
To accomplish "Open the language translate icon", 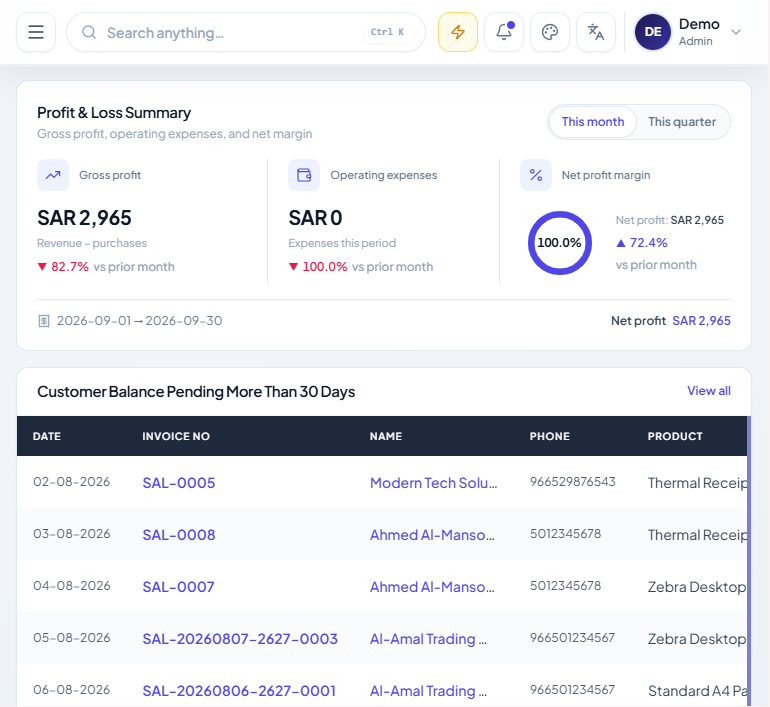I will pyautogui.click(x=596, y=32).
